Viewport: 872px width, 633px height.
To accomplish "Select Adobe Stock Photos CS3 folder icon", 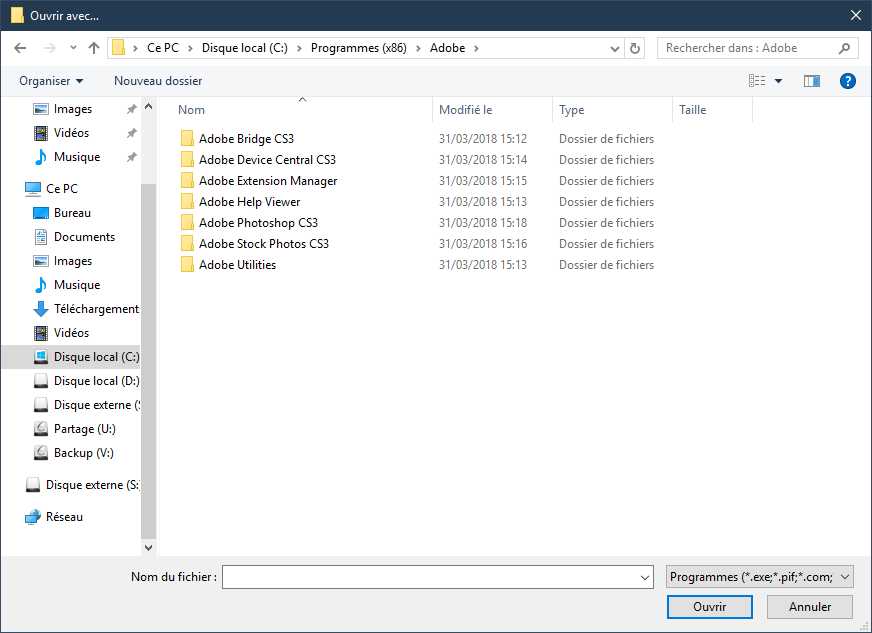I will click(x=187, y=244).
